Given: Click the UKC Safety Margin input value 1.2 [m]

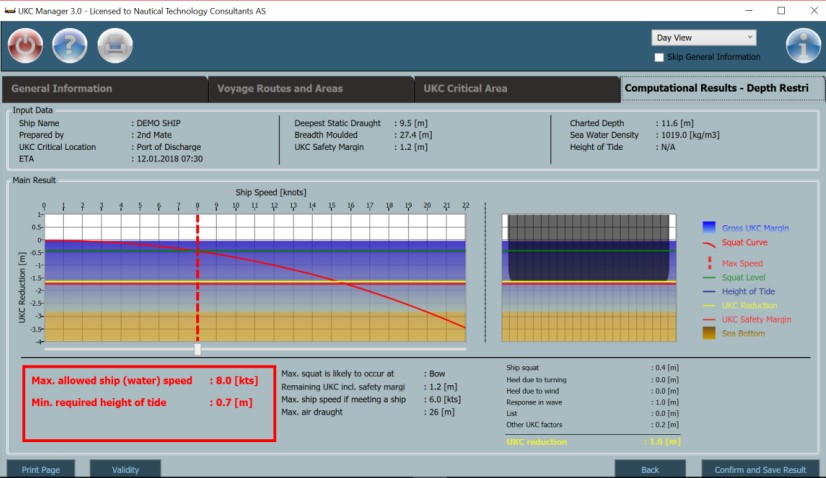Looking at the screenshot, I should 414,147.
